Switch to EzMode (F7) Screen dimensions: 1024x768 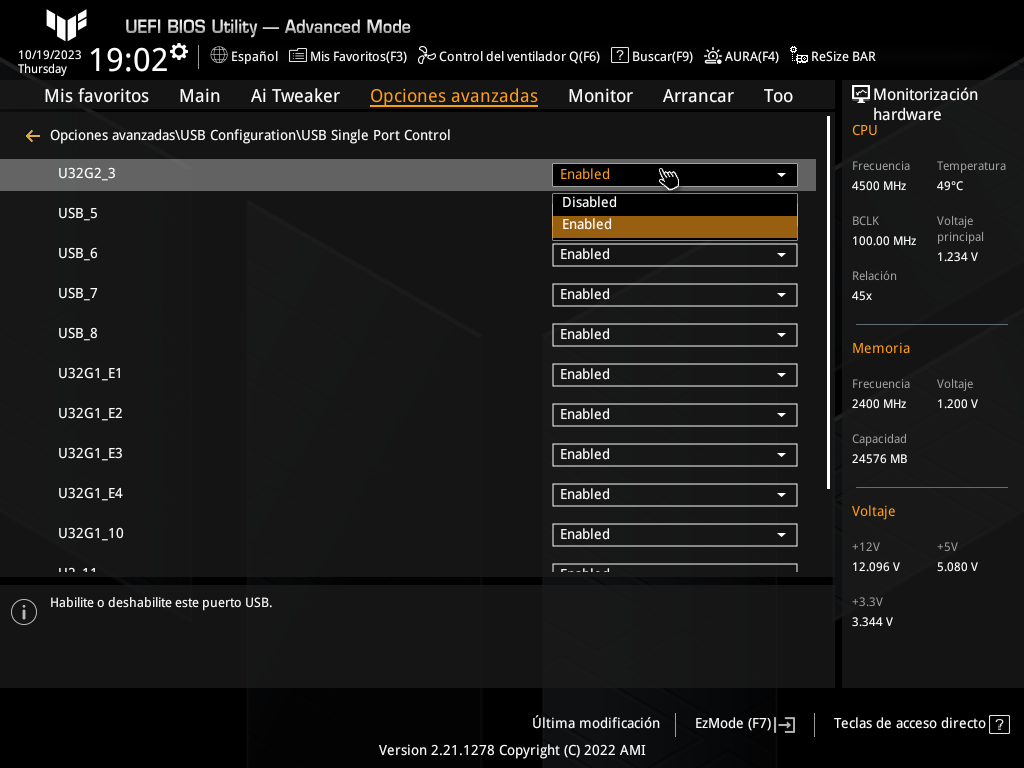[744, 724]
